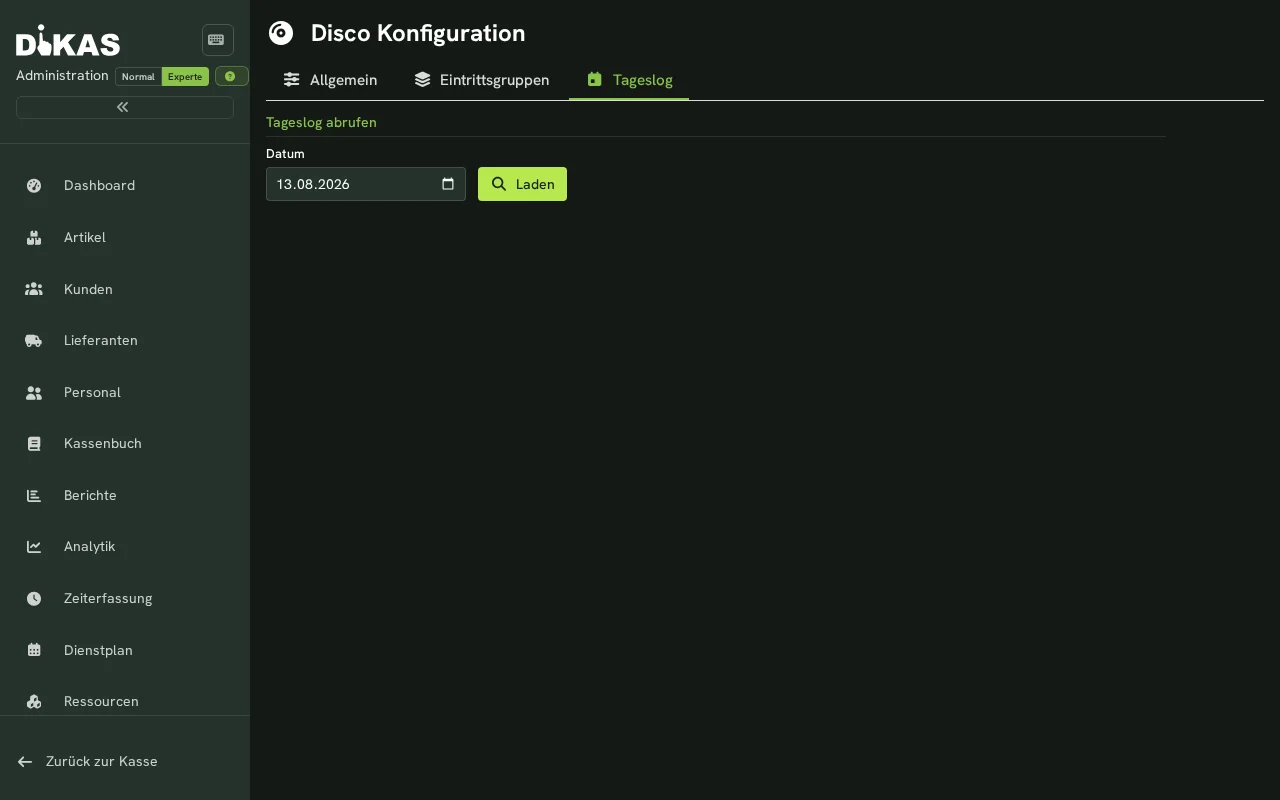Open the on-screen keyboard button

coord(218,40)
